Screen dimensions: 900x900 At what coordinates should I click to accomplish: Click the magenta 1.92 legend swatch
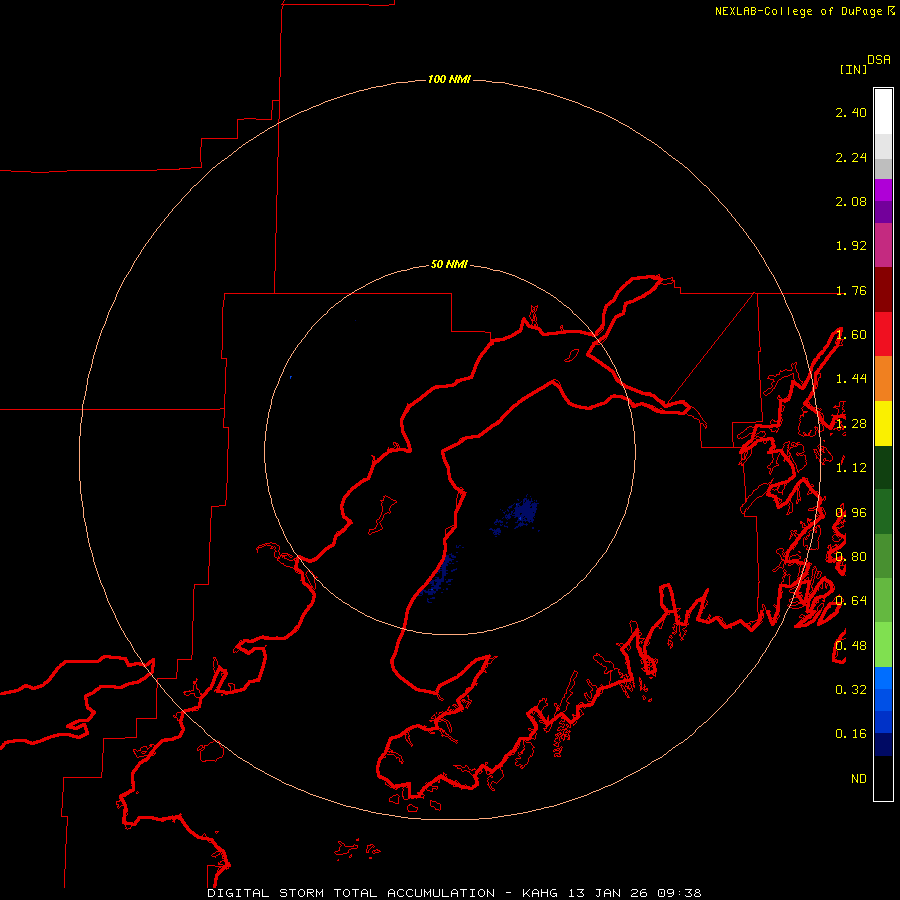[883, 245]
